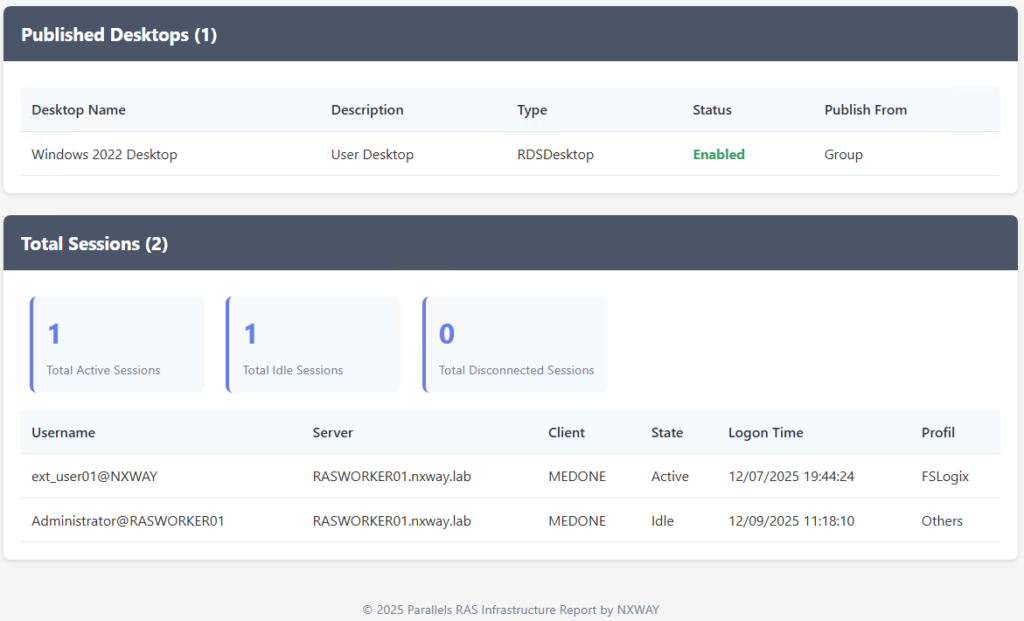Click the Publish From column header

(x=865, y=110)
